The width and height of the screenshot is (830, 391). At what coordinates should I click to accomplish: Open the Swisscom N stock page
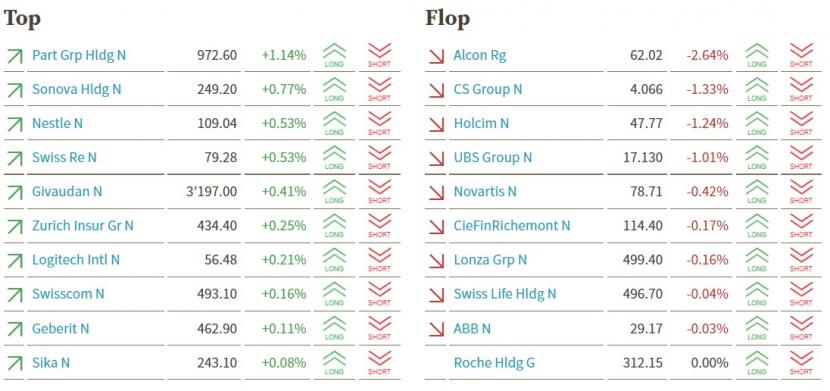tap(68, 294)
